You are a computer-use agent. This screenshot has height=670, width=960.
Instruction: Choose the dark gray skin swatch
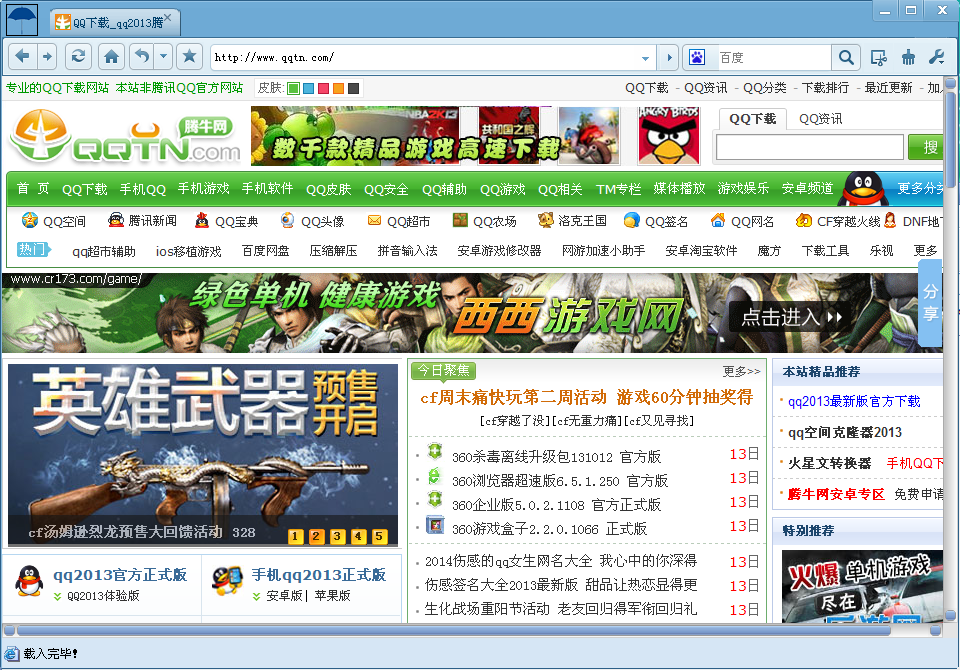click(x=353, y=88)
